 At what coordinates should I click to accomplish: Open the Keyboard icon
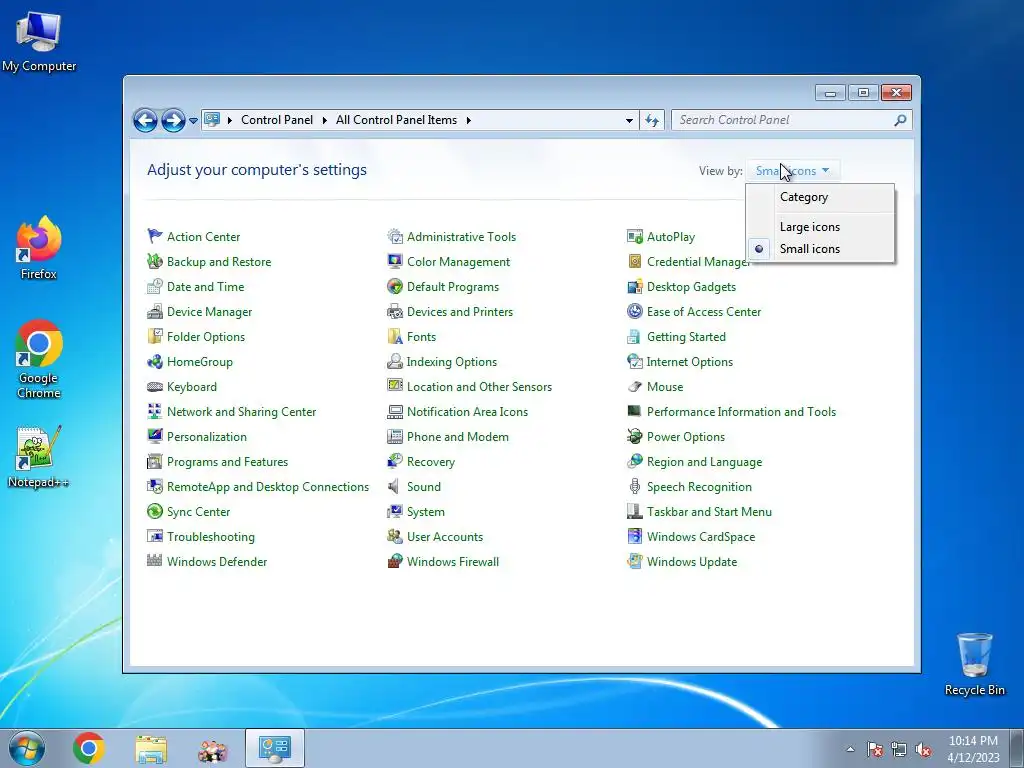click(155, 387)
